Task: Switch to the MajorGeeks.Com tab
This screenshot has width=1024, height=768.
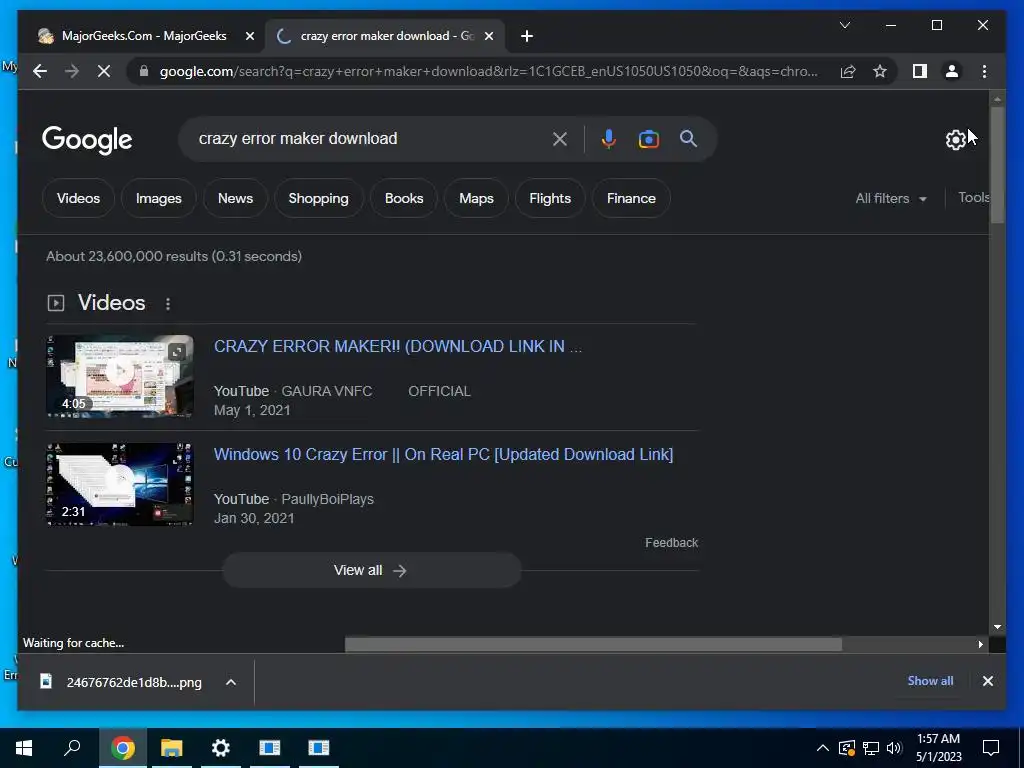Action: (144, 36)
